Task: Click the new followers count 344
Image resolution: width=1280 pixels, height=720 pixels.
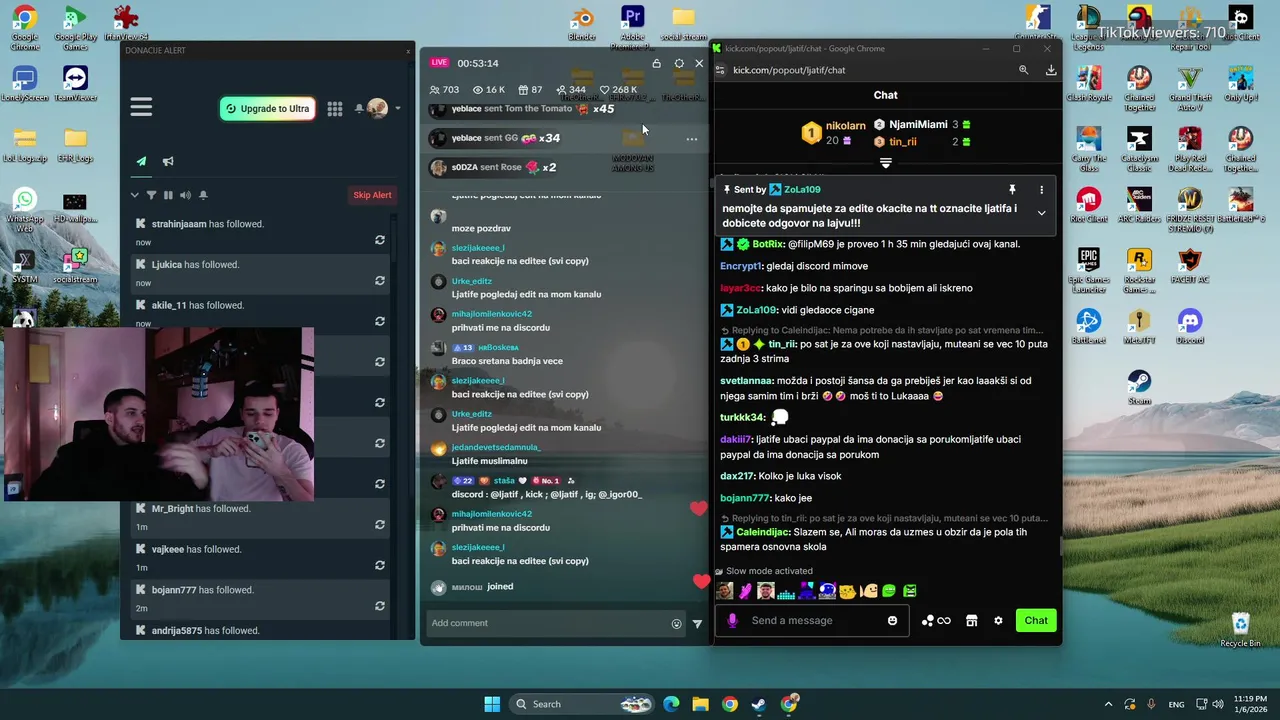Action: 570,90
